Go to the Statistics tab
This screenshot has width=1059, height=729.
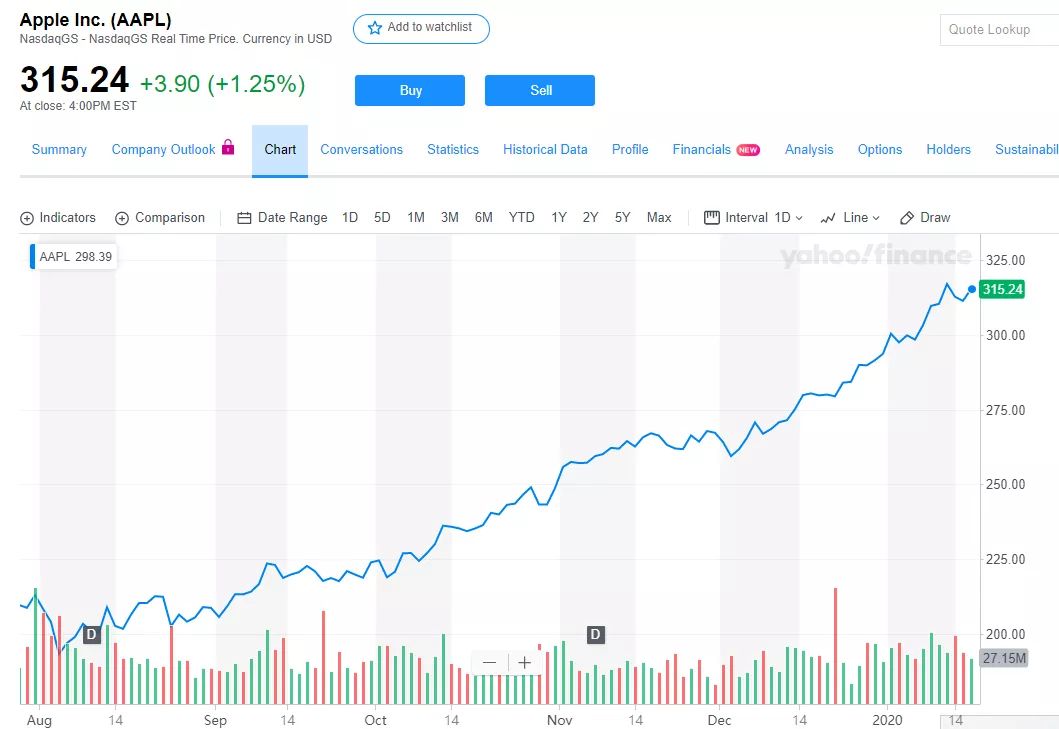pyautogui.click(x=453, y=150)
